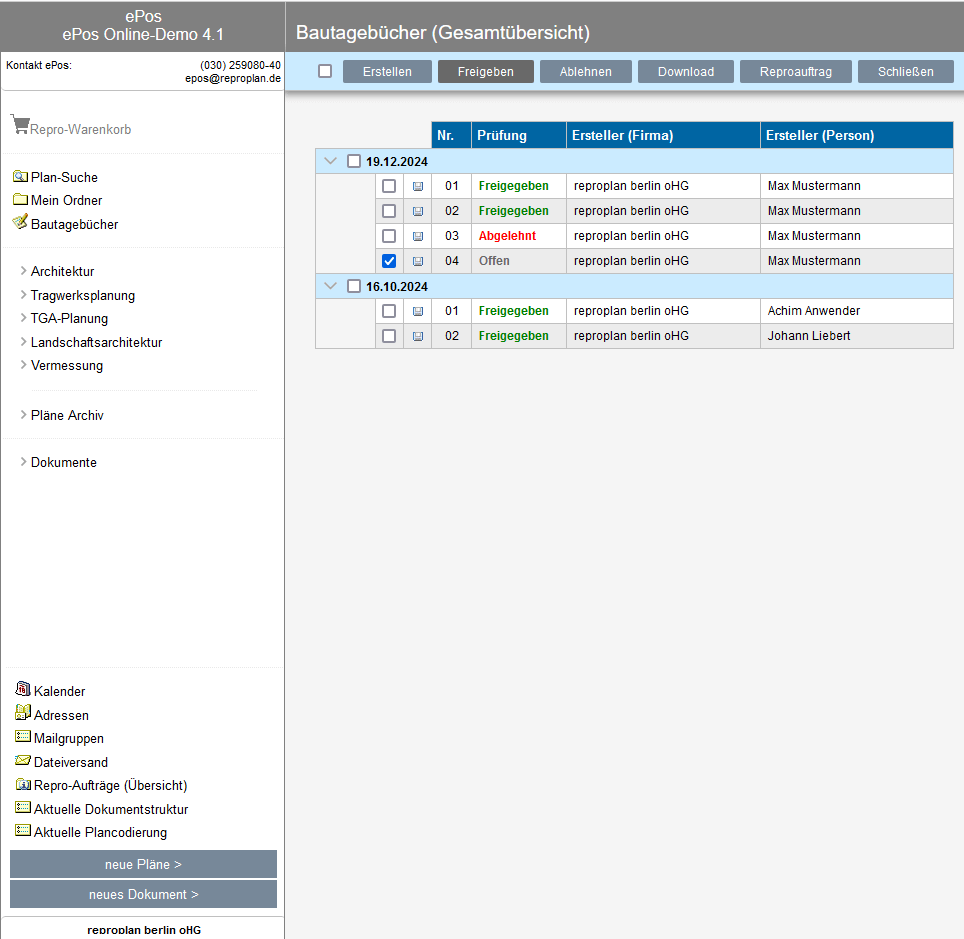The image size is (964, 939).
Task: Click the Ablehnen button
Action: (x=586, y=71)
